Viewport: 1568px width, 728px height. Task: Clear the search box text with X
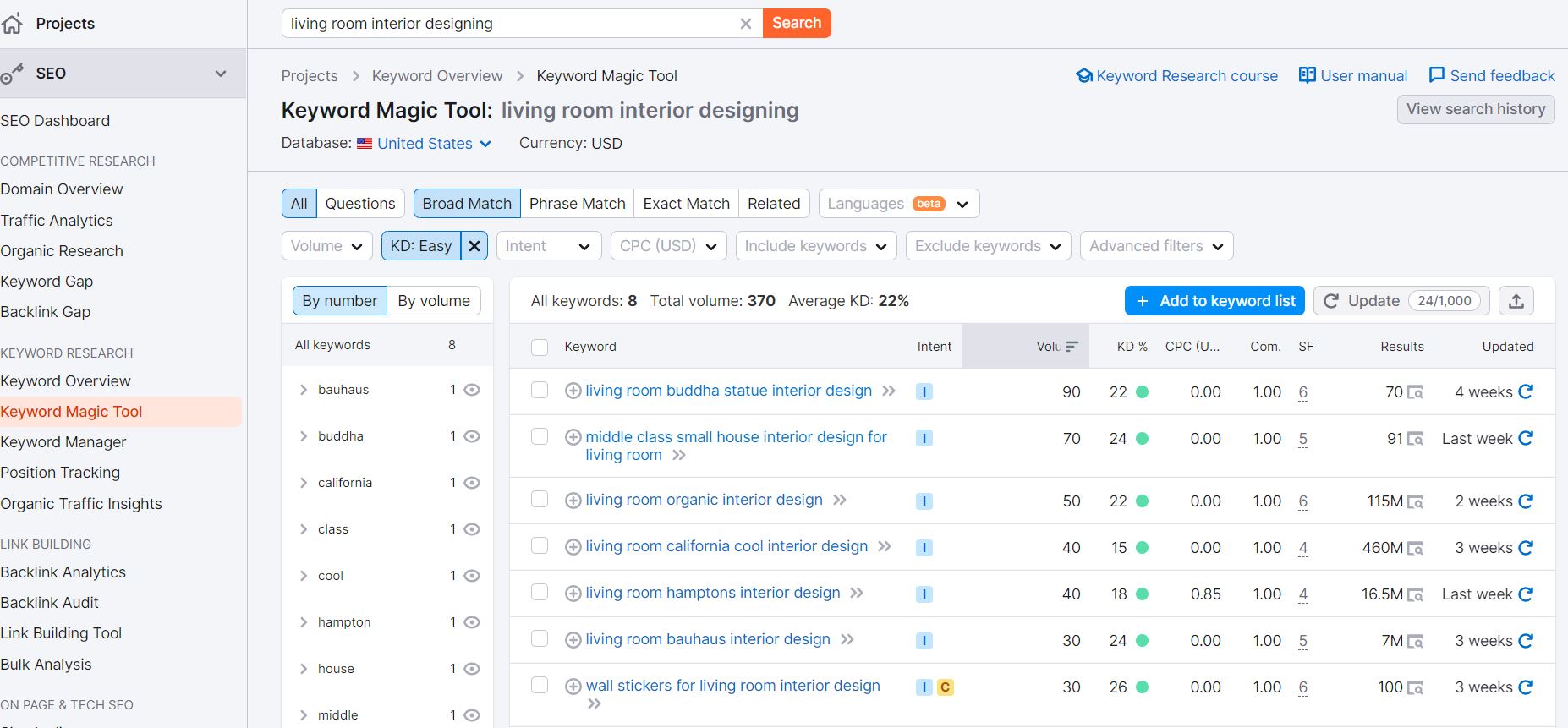click(x=746, y=24)
